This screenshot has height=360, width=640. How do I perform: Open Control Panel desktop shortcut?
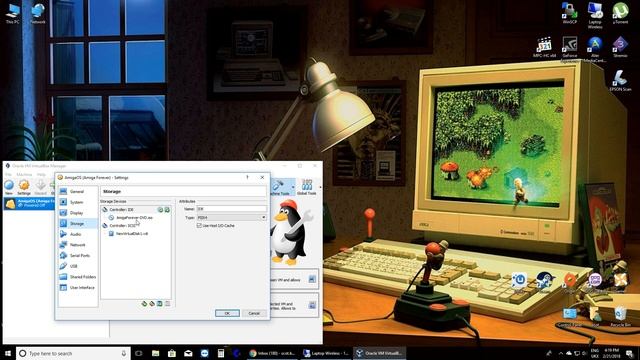[x=570, y=317]
